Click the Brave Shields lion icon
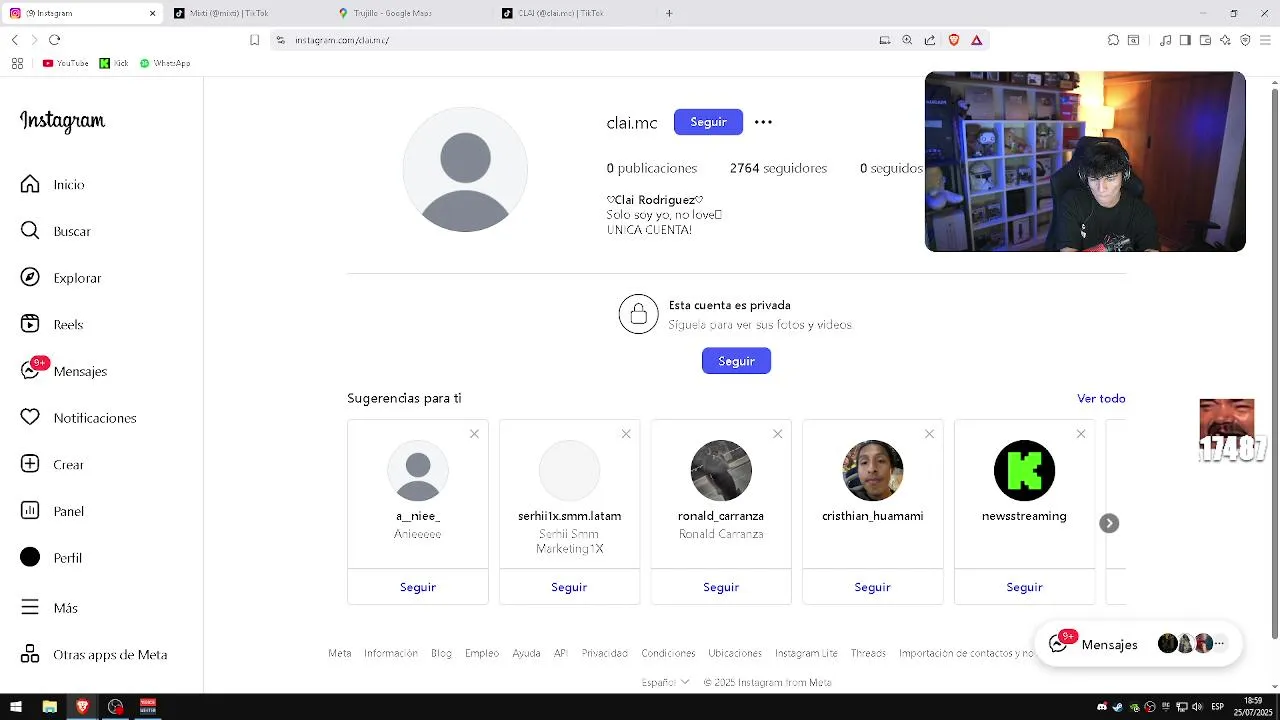Viewport: 1280px width, 720px height. (954, 40)
